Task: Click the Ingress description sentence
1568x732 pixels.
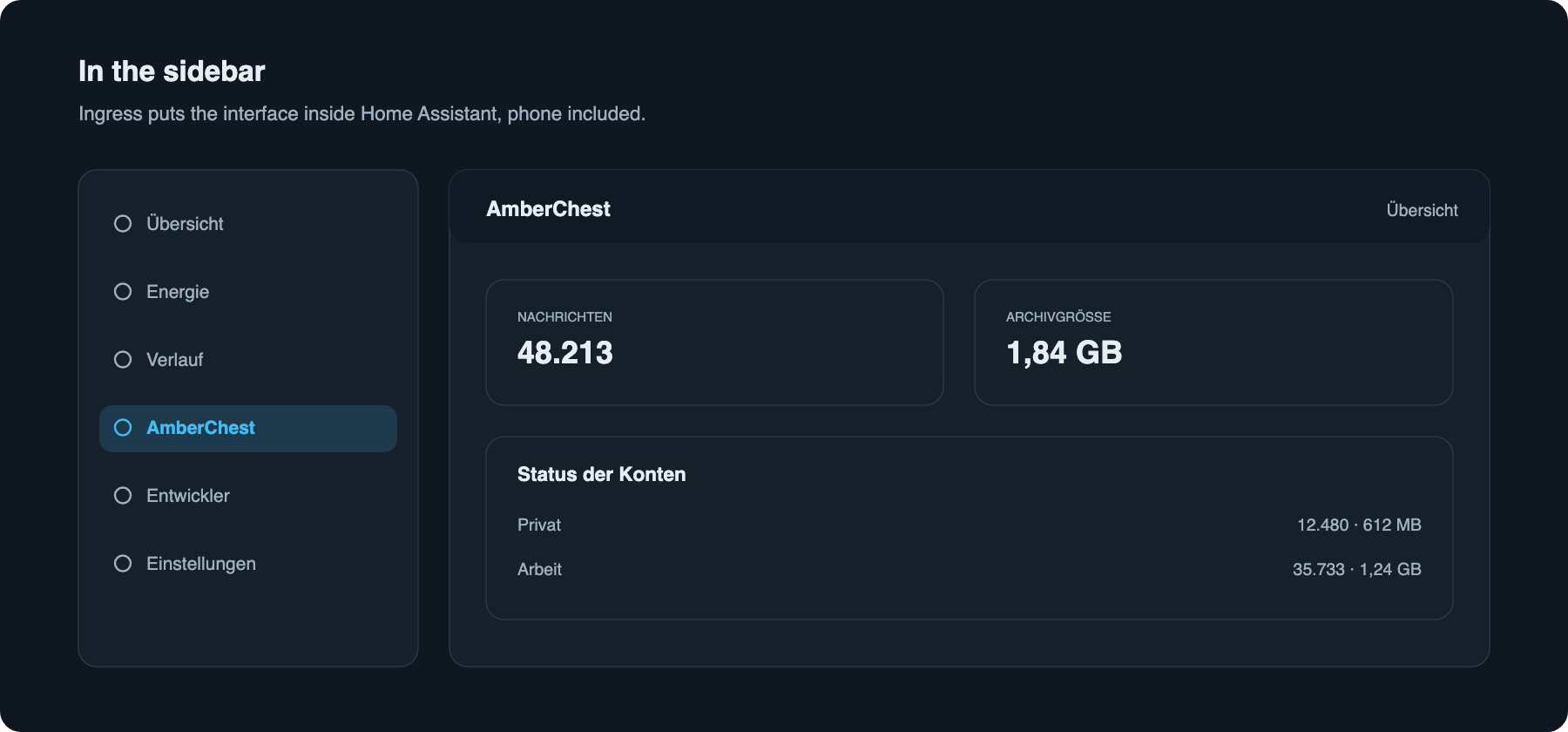Action: (x=362, y=114)
